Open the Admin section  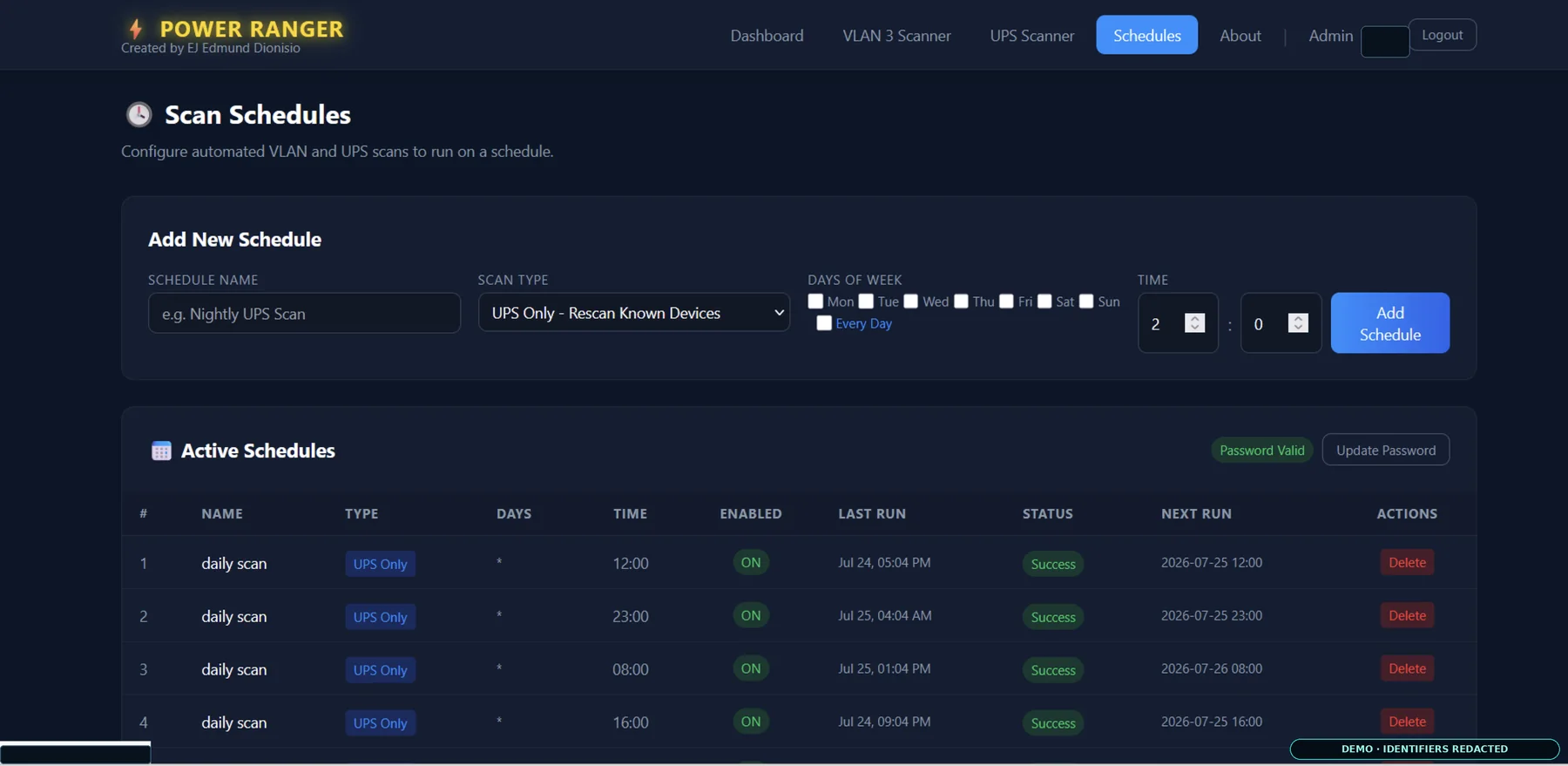(1330, 35)
